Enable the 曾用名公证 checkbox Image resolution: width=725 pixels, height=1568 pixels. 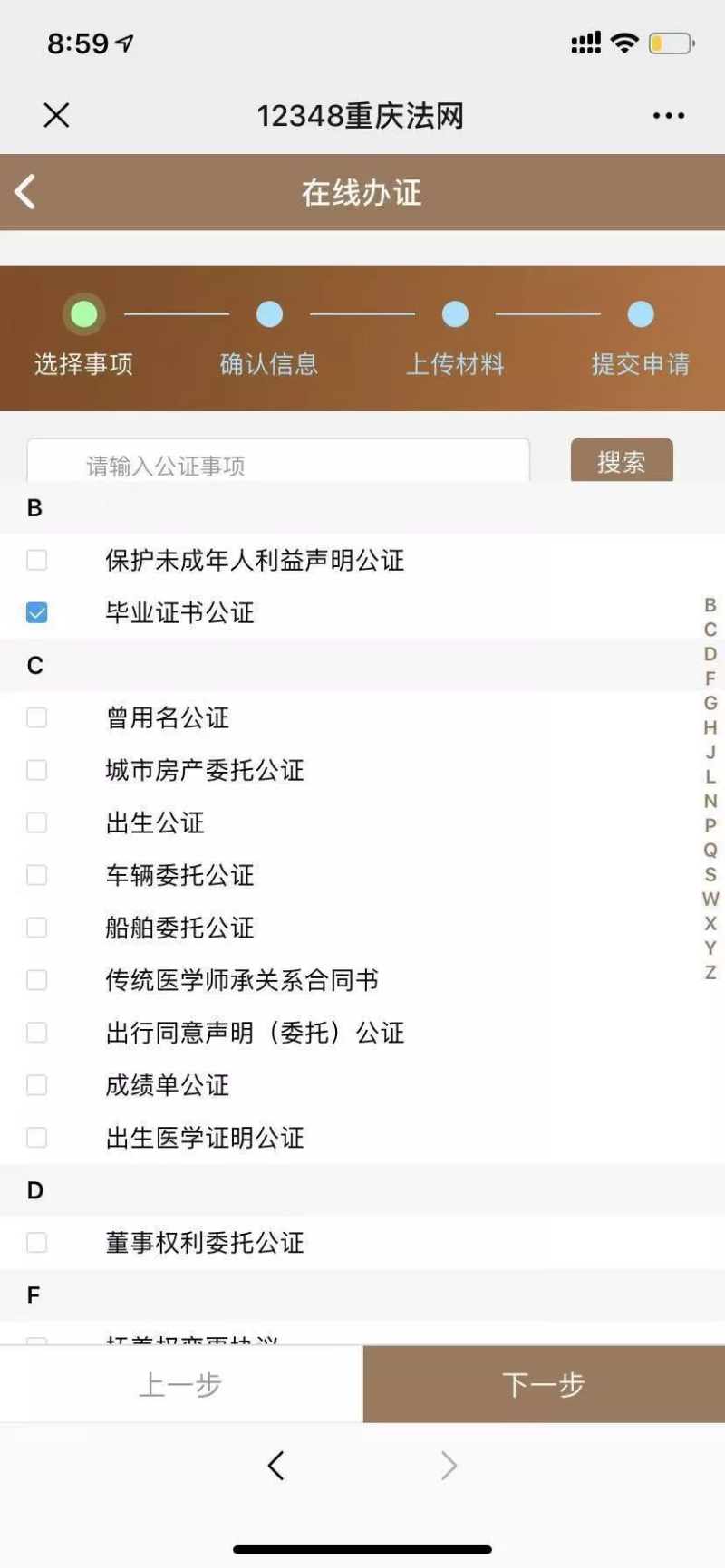tap(37, 717)
